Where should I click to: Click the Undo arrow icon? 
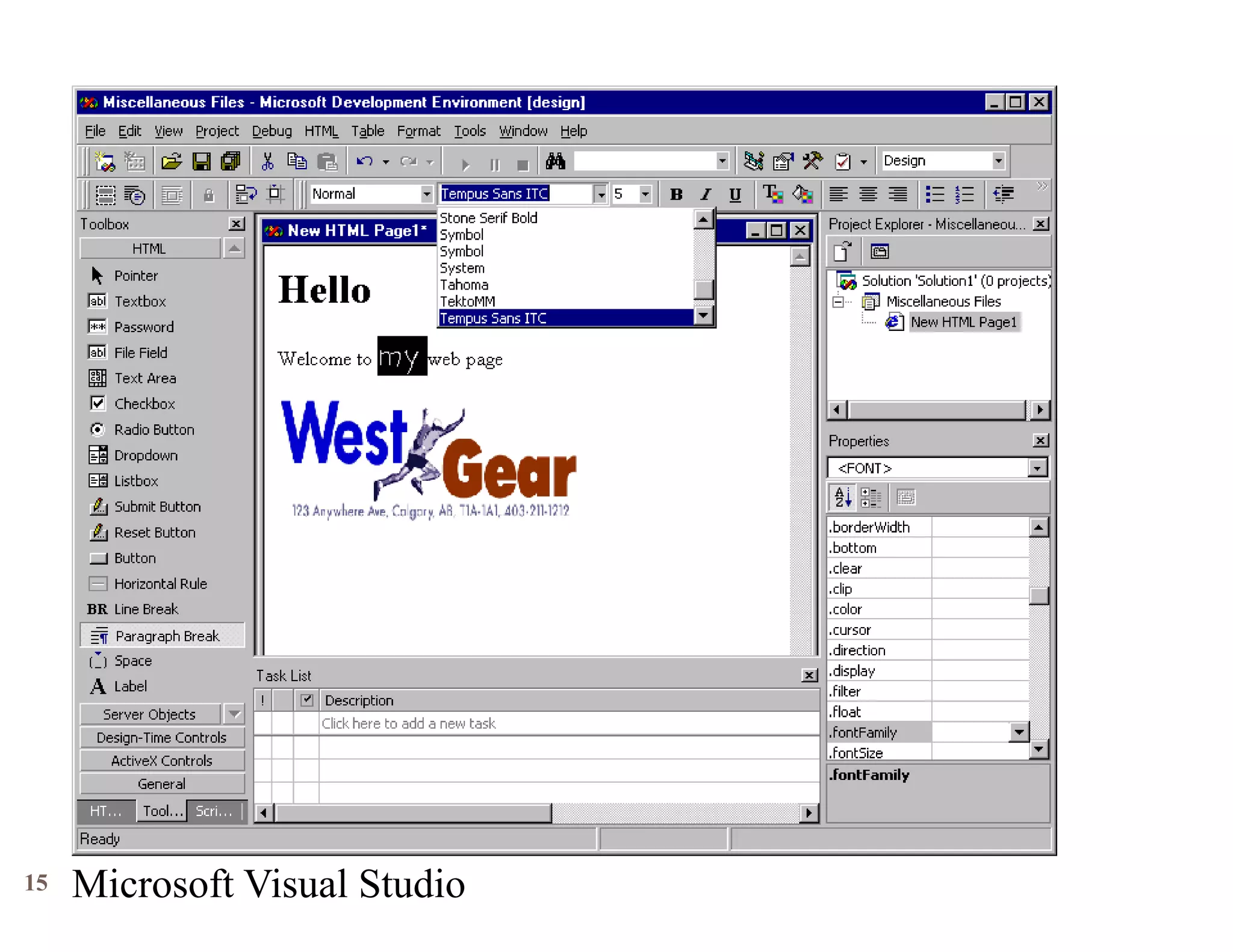point(365,161)
